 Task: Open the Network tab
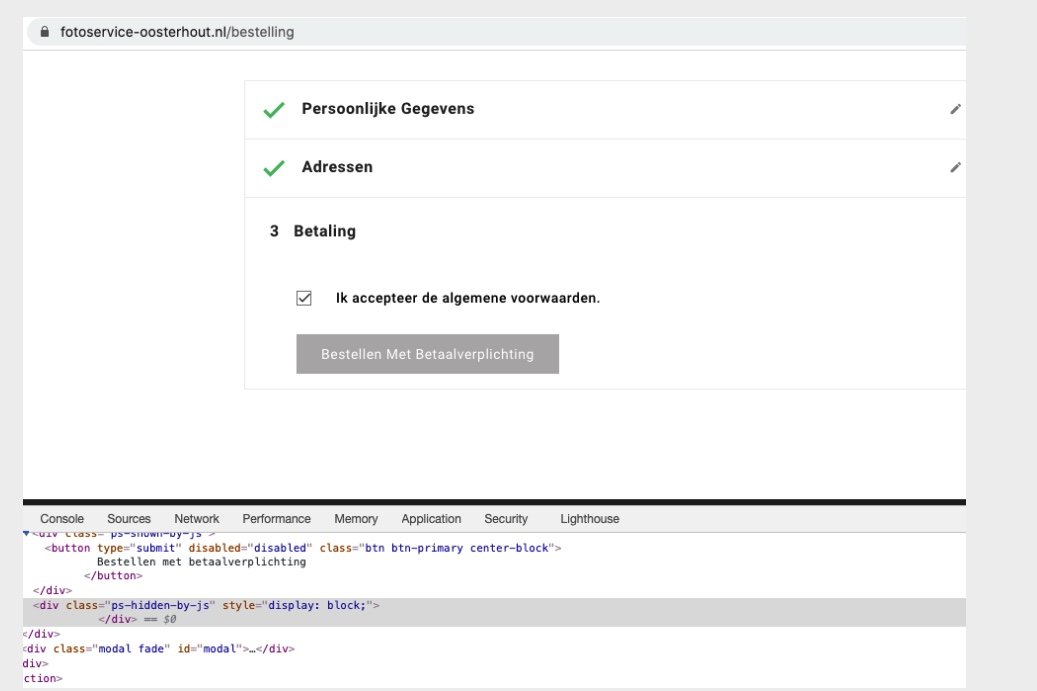point(196,519)
